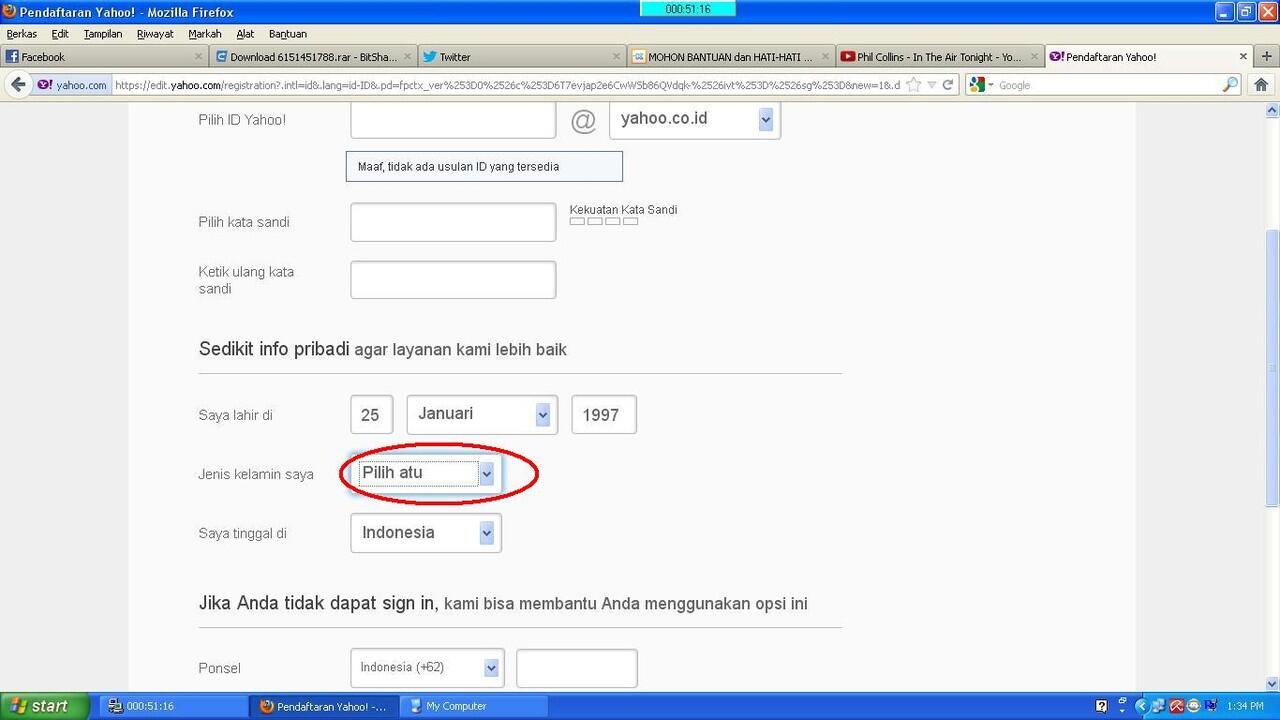The image size is (1280, 720).
Task: Click the Pilih kata sandi password field
Action: click(x=453, y=222)
